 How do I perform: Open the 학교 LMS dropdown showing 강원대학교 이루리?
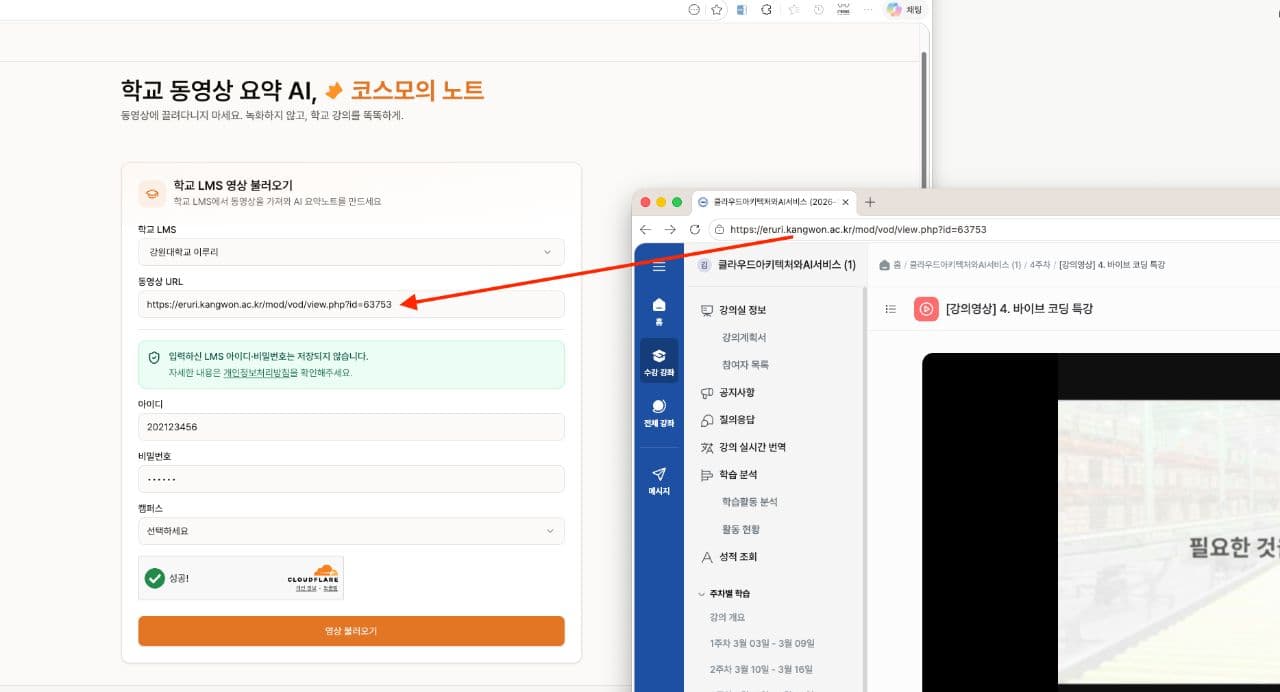(x=351, y=252)
